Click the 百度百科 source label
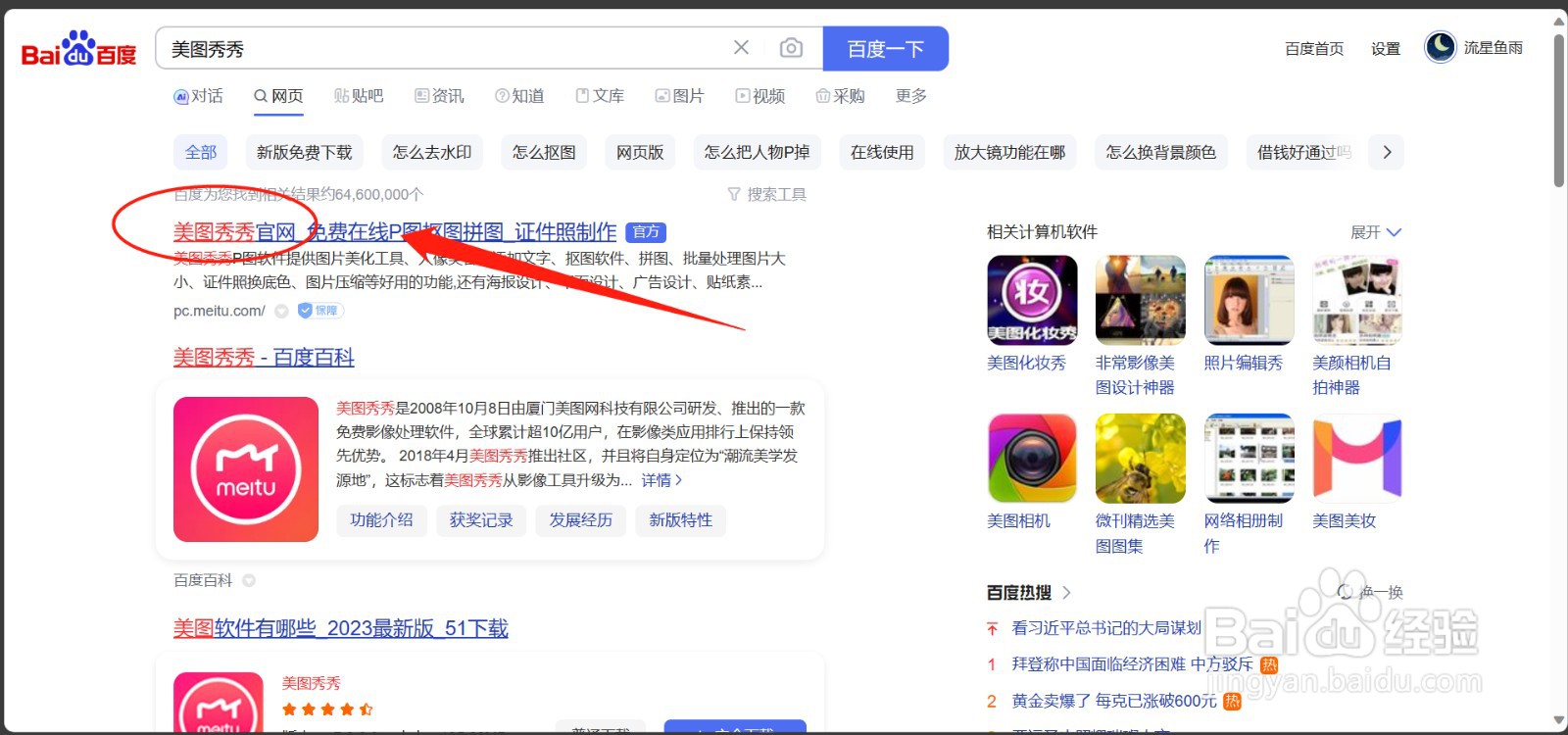This screenshot has height=735, width=1568. tap(203, 580)
